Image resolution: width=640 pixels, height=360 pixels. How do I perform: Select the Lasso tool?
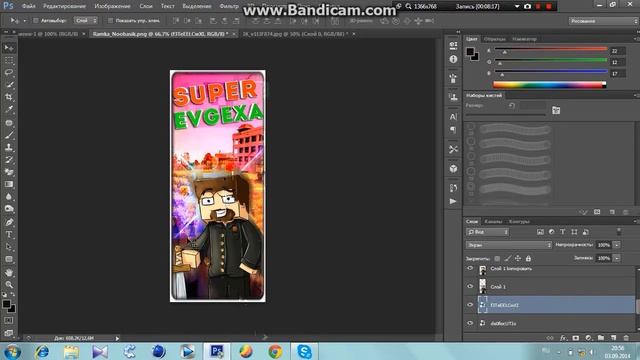[x=9, y=73]
